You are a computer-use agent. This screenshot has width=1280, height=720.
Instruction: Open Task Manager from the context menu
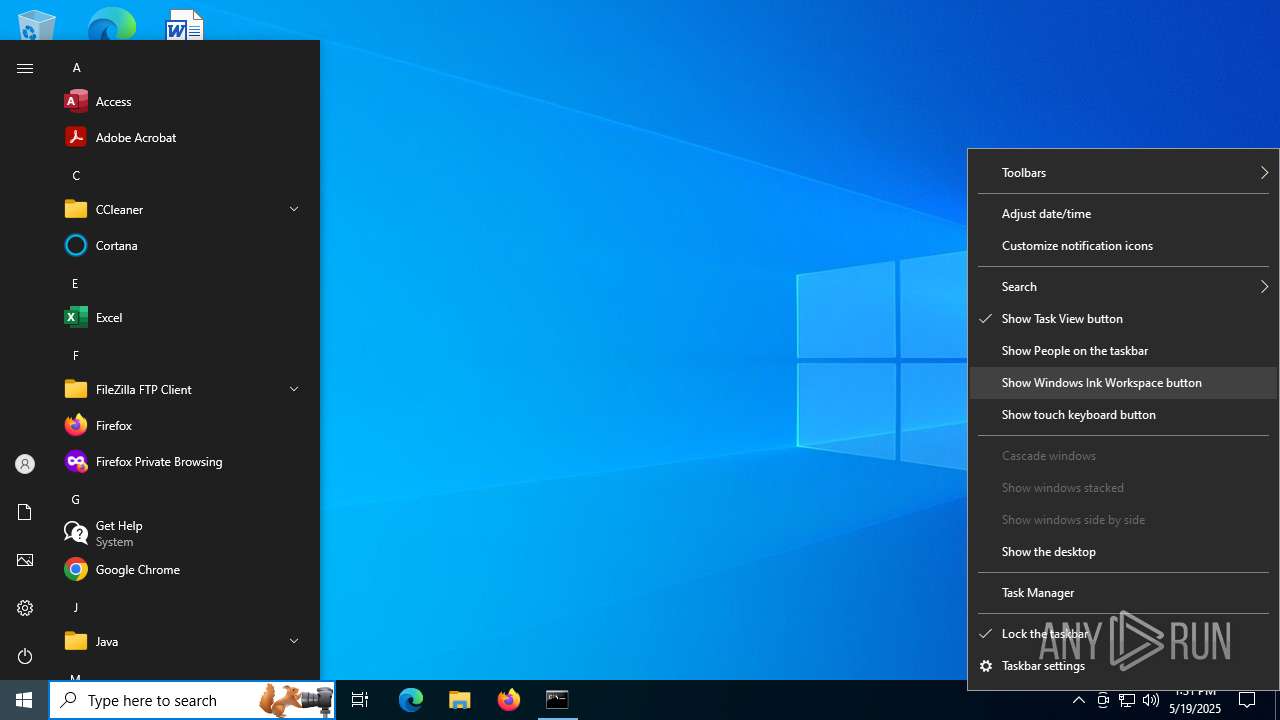pos(1123,593)
